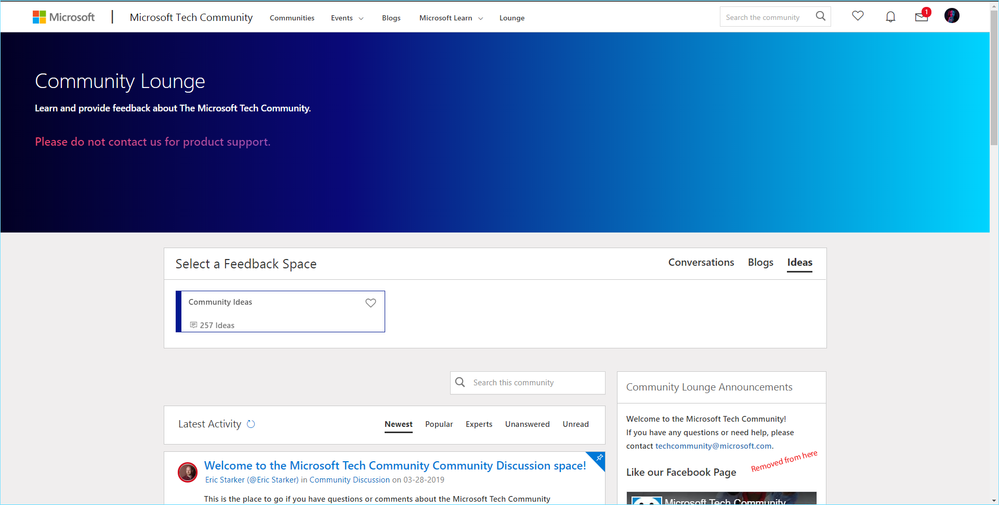Sort Latest Activity by Popular
The image size is (999, 505).
point(439,424)
